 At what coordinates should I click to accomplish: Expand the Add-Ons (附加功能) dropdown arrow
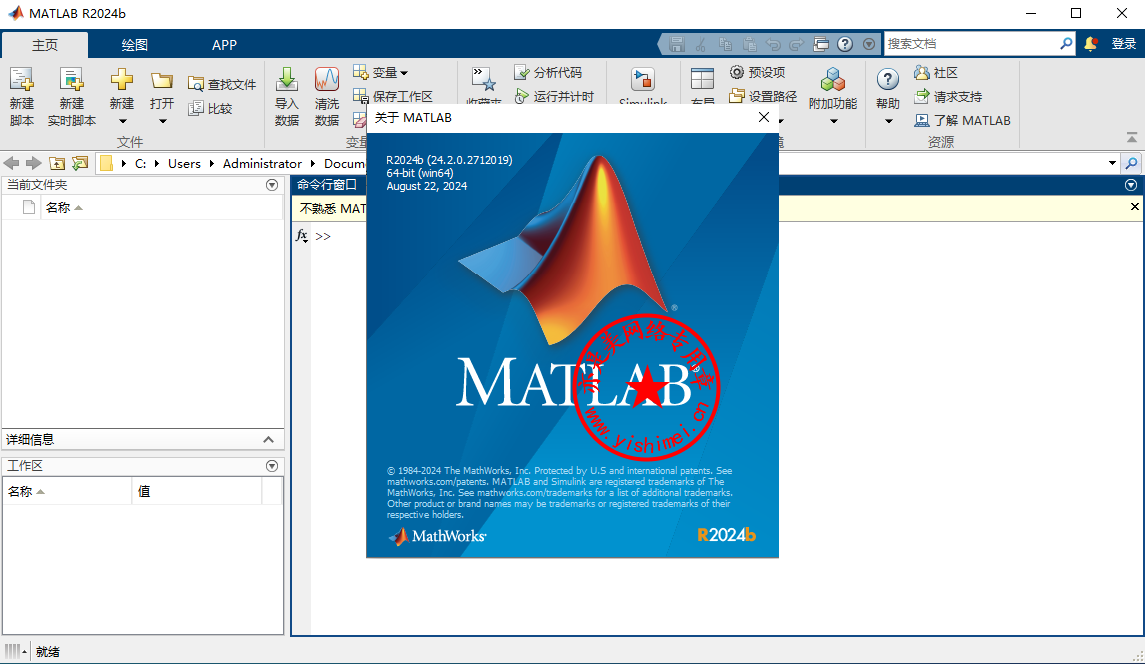[x=833, y=121]
